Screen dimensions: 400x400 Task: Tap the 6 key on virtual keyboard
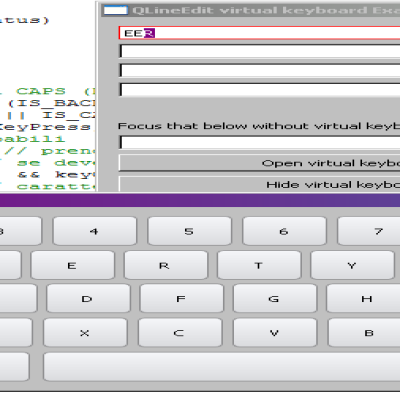click(x=284, y=231)
